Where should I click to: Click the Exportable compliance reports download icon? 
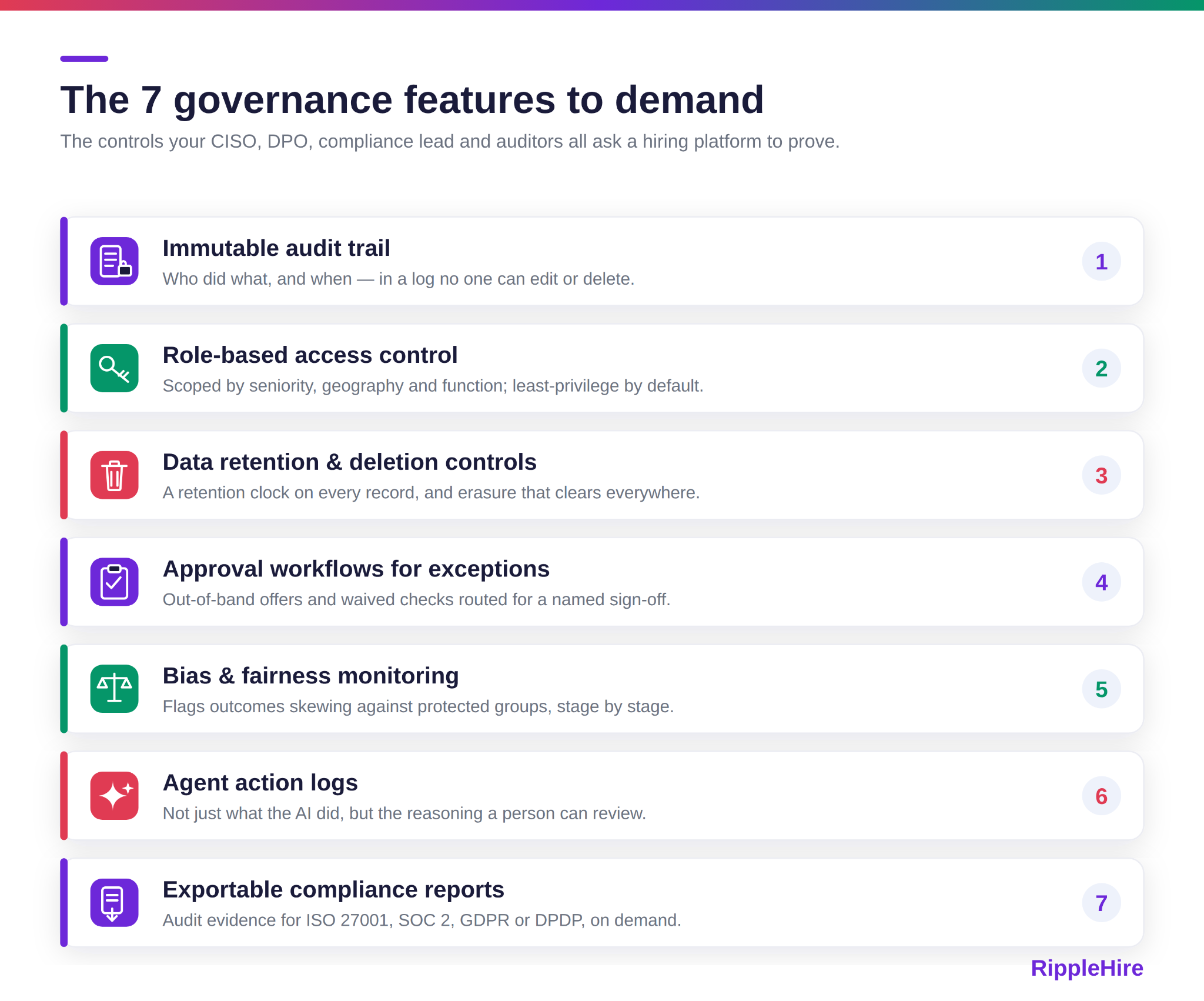pos(114,903)
